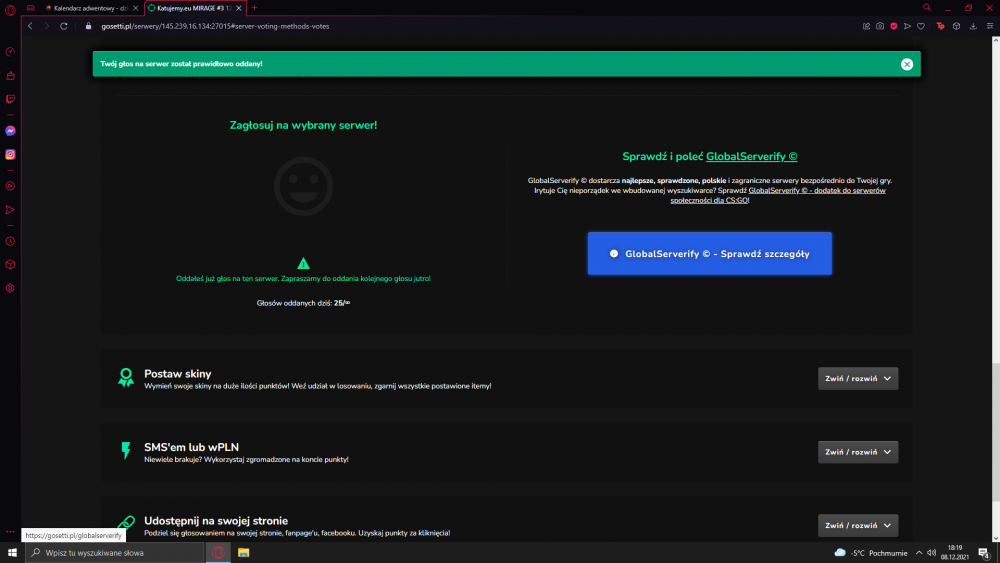Image resolution: width=1000 pixels, height=563 pixels.
Task: Open Extensions cube in sidebar
Action: tap(10, 265)
